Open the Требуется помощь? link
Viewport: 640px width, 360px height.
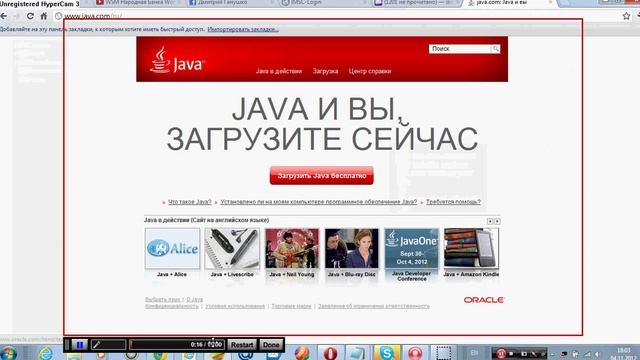[x=453, y=202]
